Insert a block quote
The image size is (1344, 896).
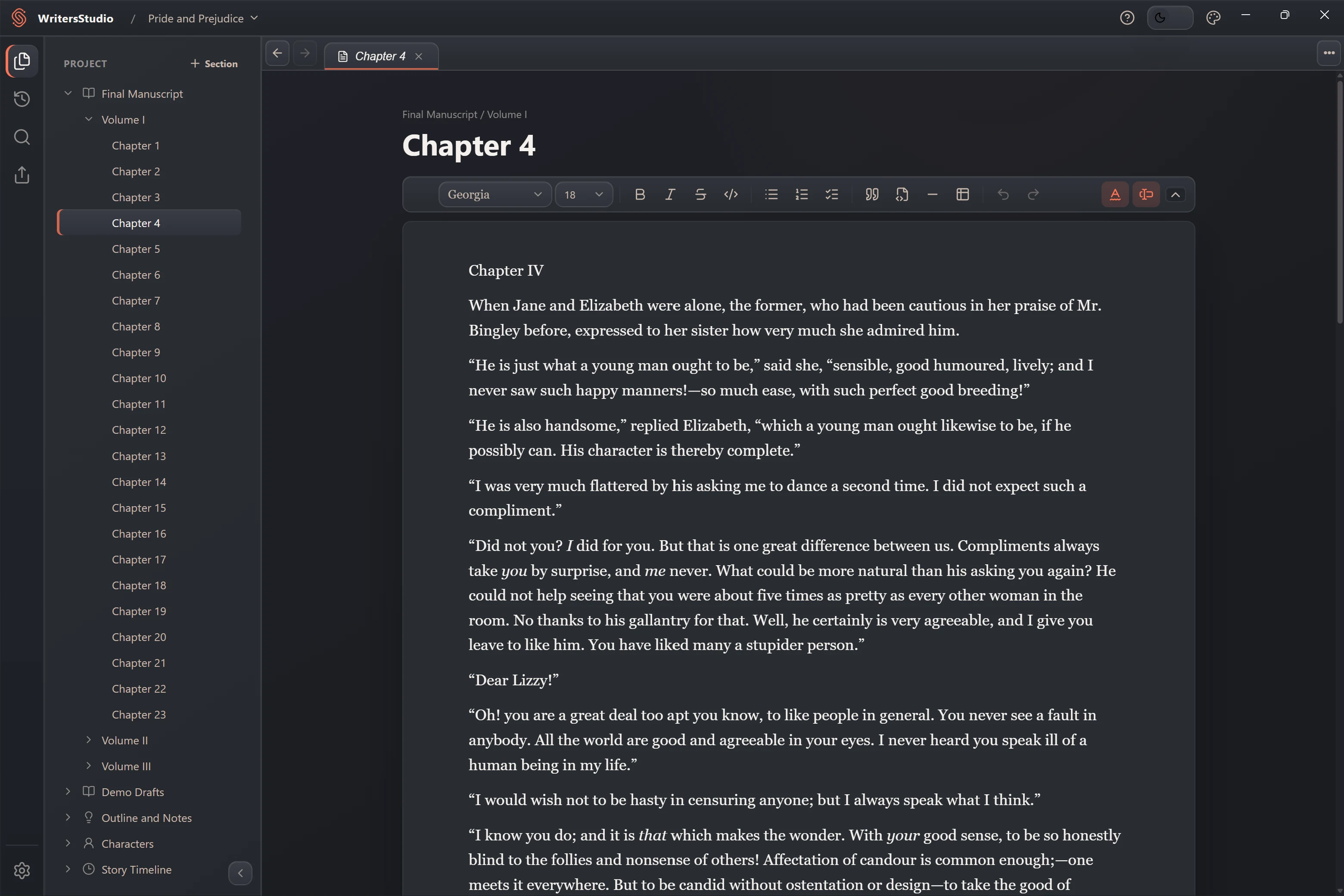872,194
